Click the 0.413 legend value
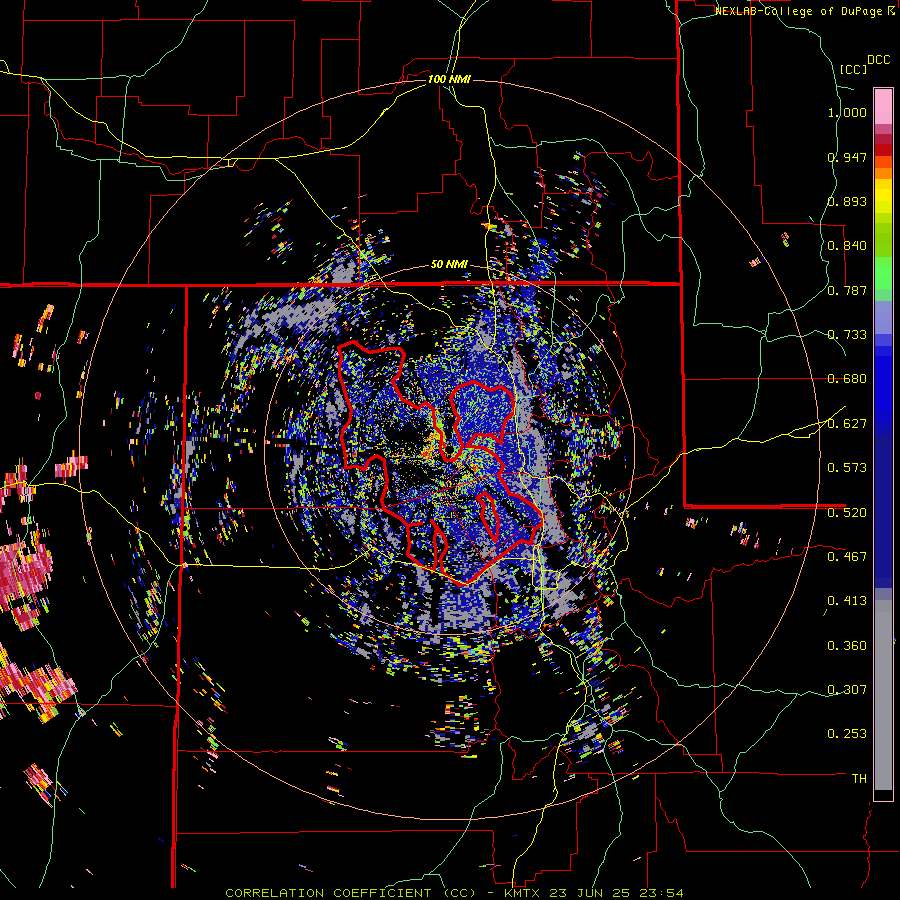 point(847,601)
